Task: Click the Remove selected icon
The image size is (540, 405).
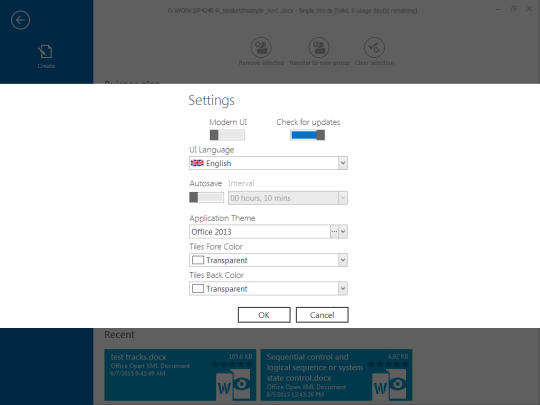Action: [261, 48]
